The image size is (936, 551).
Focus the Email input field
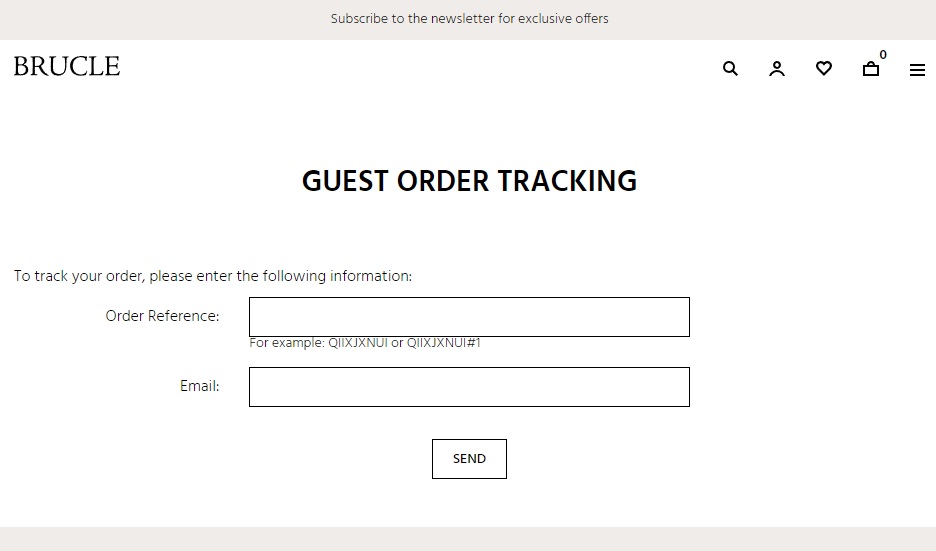point(469,387)
